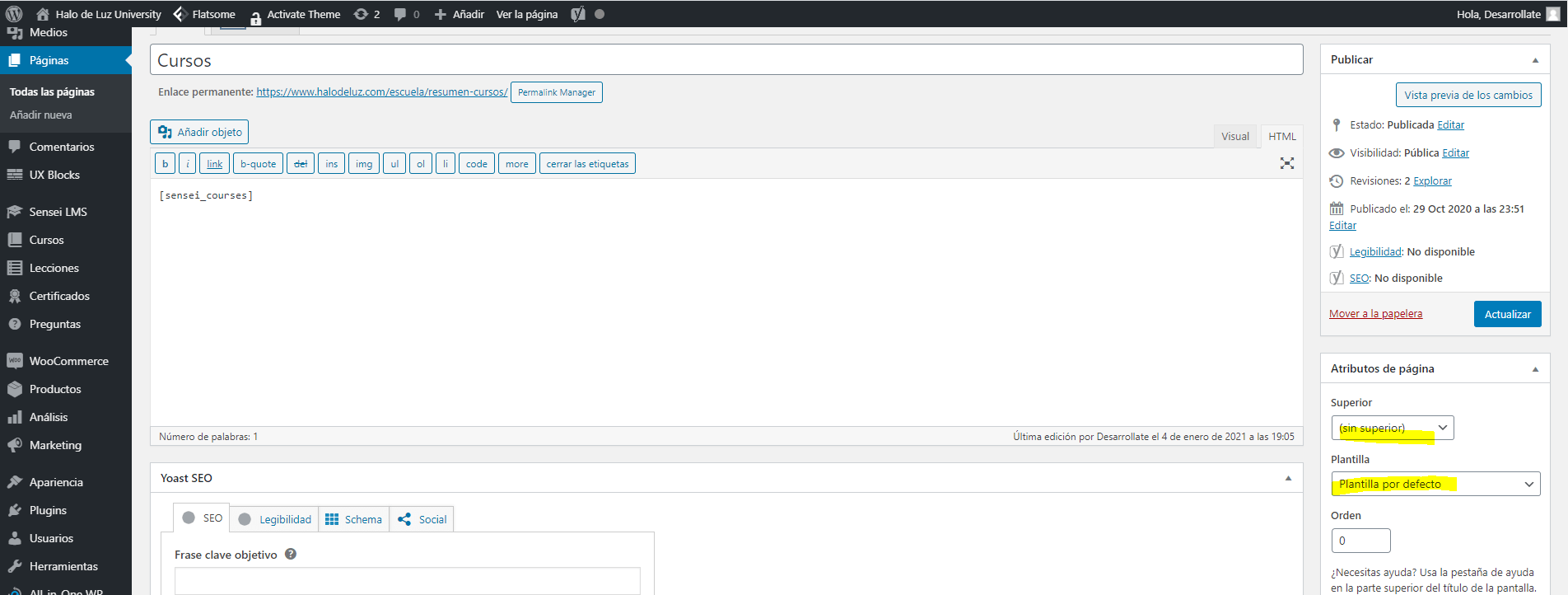
Task: Click the plus icon next to Añadir
Action: pyautogui.click(x=441, y=14)
